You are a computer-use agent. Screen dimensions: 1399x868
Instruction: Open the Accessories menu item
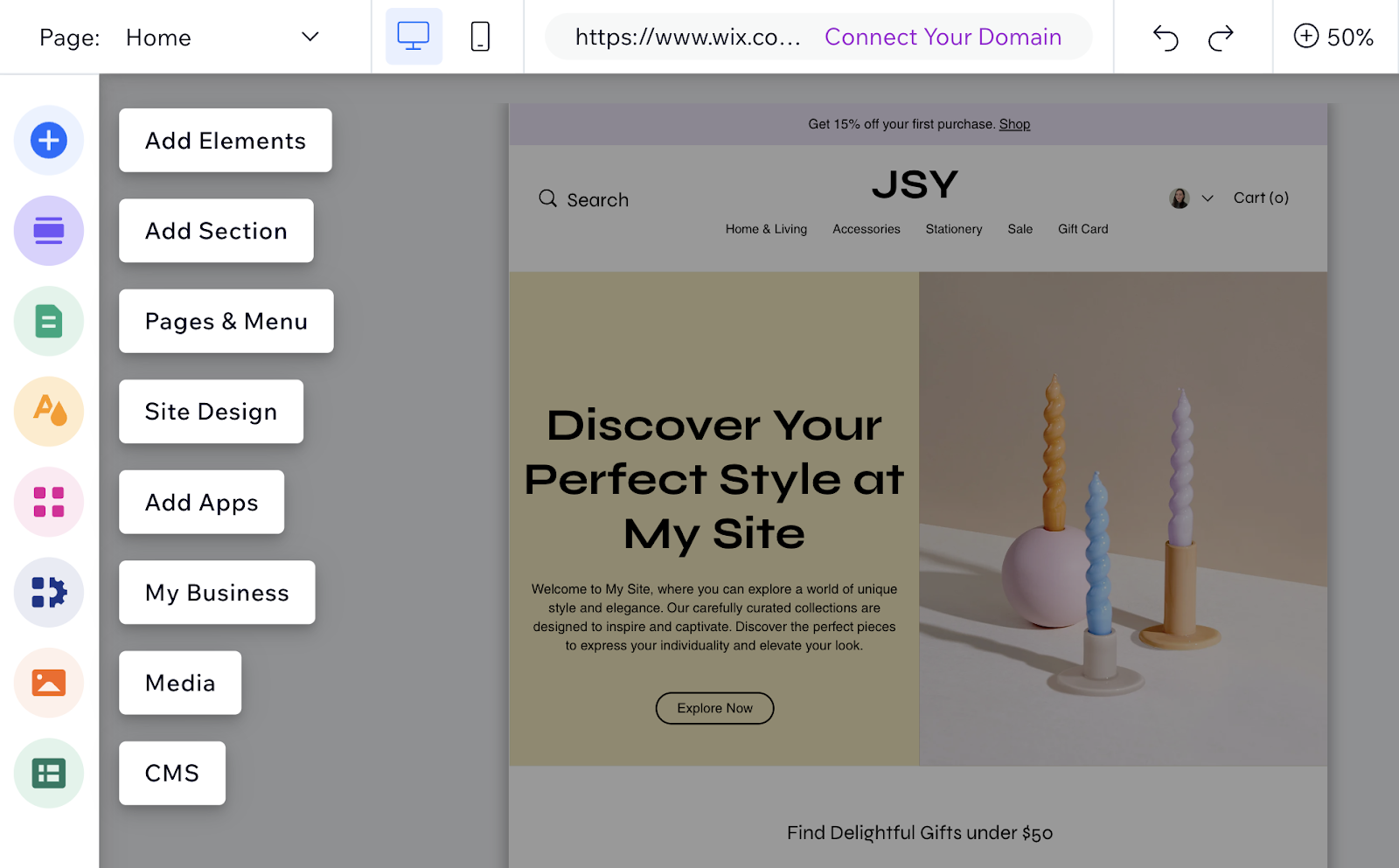pos(867,229)
